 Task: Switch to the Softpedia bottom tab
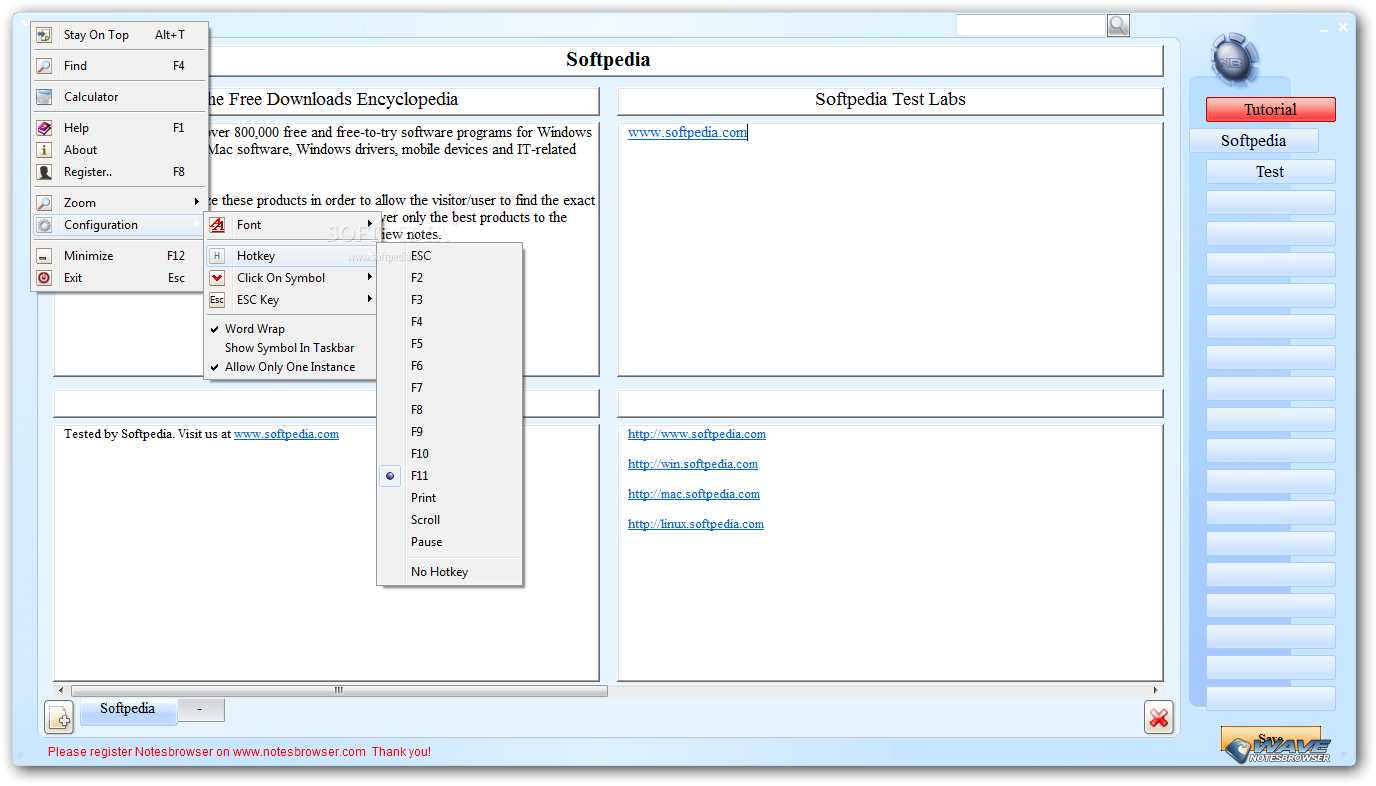[x=128, y=710]
